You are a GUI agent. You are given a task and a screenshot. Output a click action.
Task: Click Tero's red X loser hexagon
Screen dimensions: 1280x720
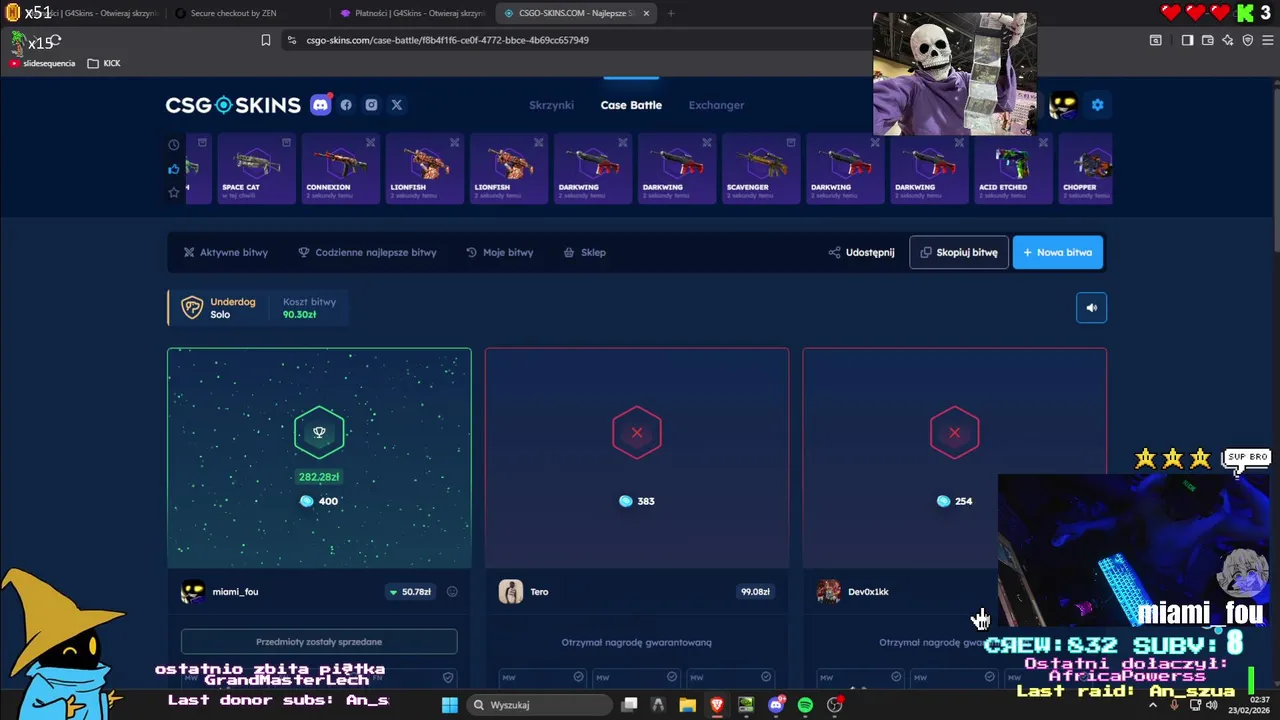(637, 432)
